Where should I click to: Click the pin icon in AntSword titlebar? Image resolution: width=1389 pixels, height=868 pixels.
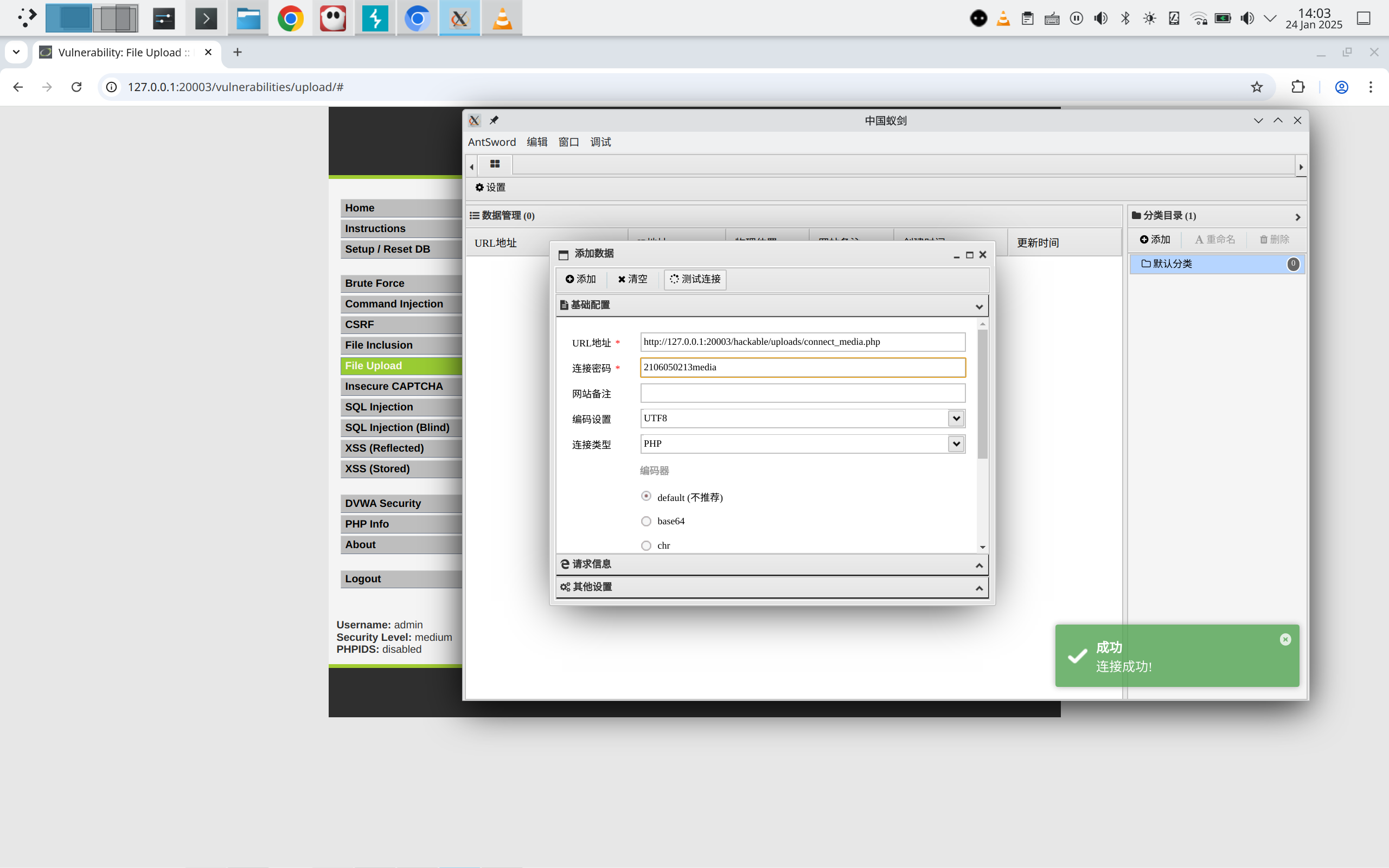coord(494,120)
